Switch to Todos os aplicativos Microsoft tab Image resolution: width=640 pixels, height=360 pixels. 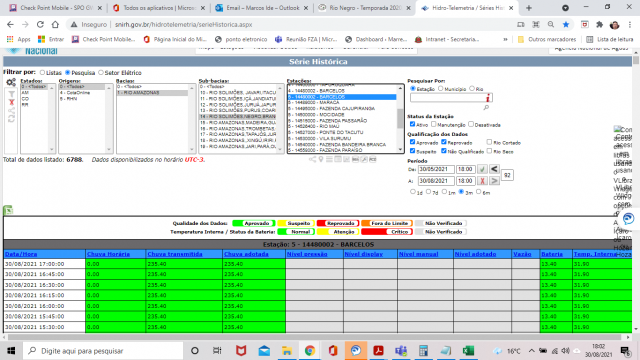tap(159, 8)
